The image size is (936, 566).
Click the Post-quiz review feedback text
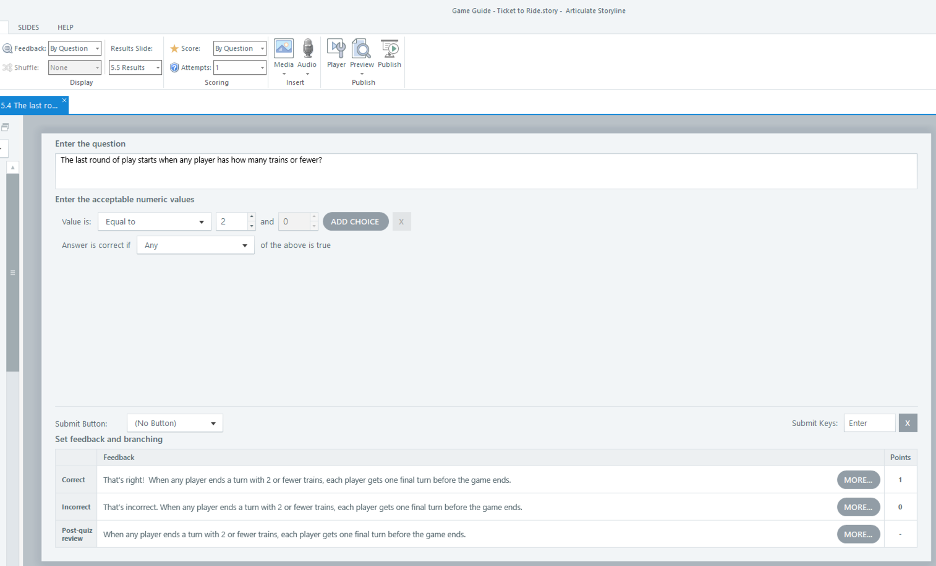(x=284, y=534)
